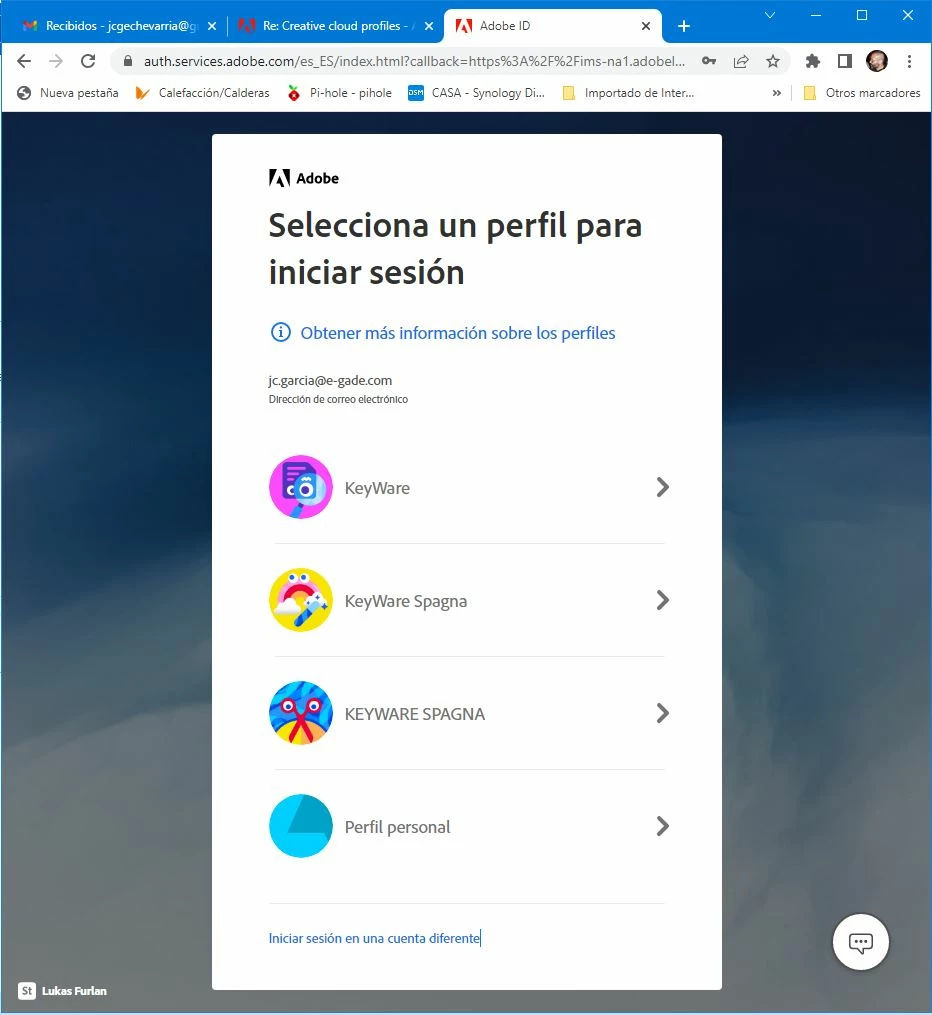Click the KeyWare profile avatar

click(x=301, y=487)
